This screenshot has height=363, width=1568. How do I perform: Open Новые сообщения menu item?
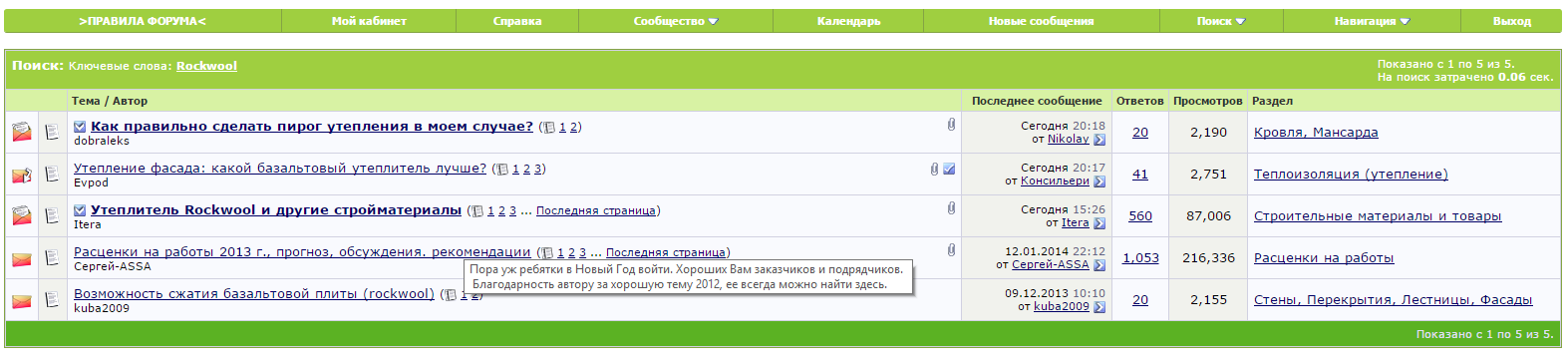coord(1041,21)
